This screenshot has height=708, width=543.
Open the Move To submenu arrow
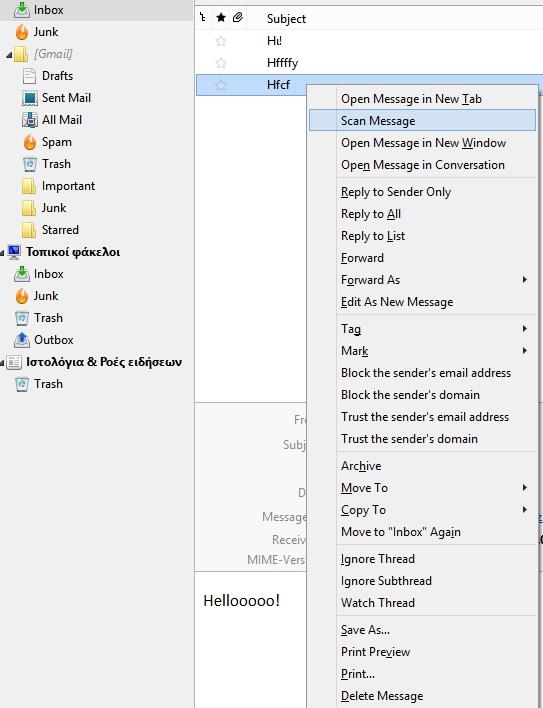pyautogui.click(x=524, y=487)
